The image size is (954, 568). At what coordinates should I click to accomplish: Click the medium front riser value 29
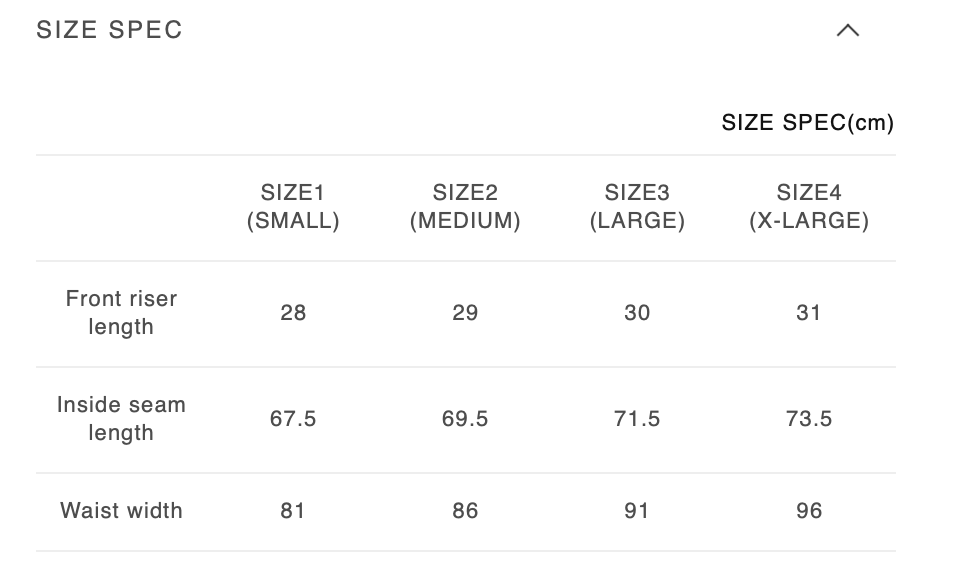[x=465, y=313]
